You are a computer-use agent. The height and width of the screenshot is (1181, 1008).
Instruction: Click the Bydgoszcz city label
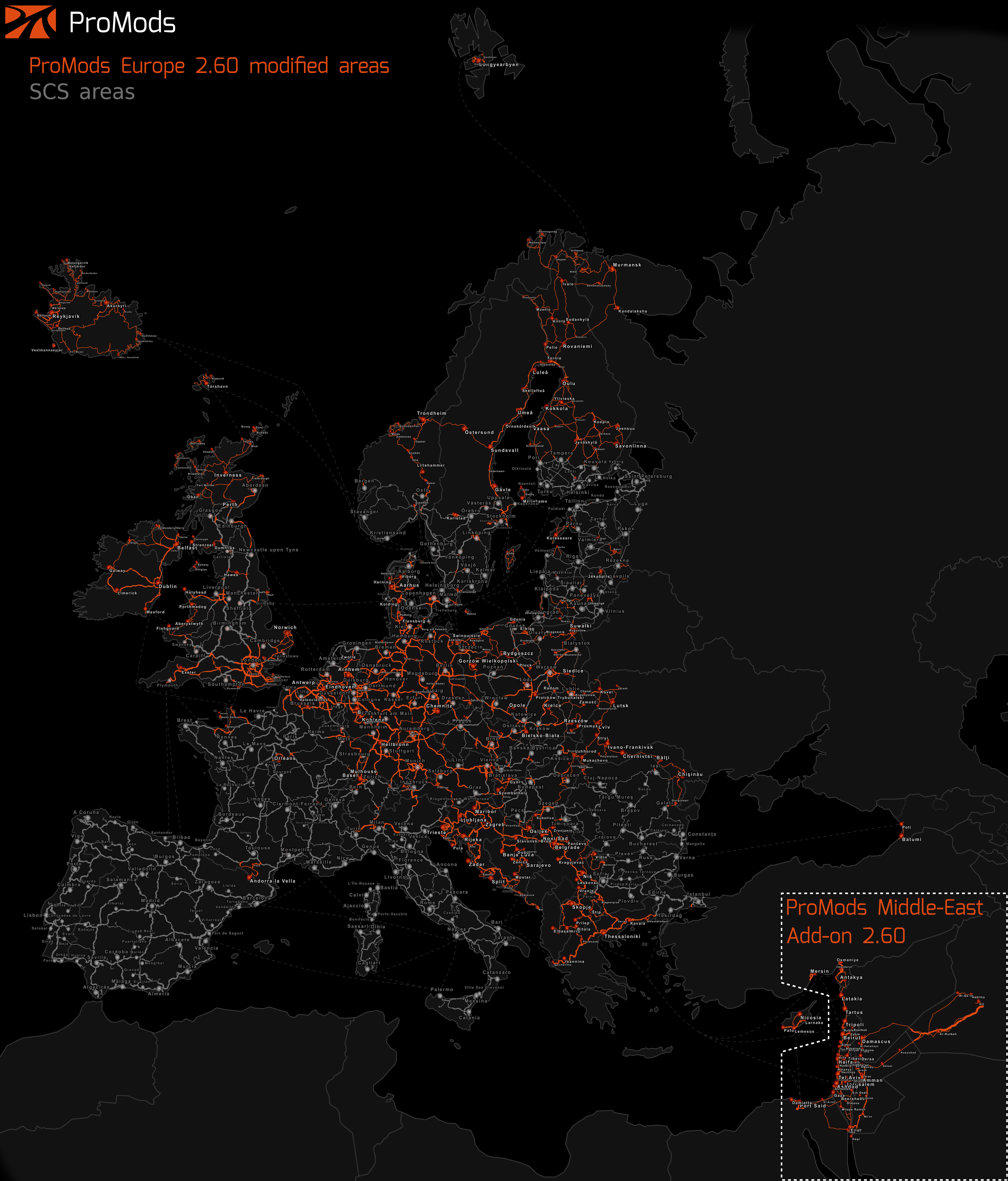518,653
